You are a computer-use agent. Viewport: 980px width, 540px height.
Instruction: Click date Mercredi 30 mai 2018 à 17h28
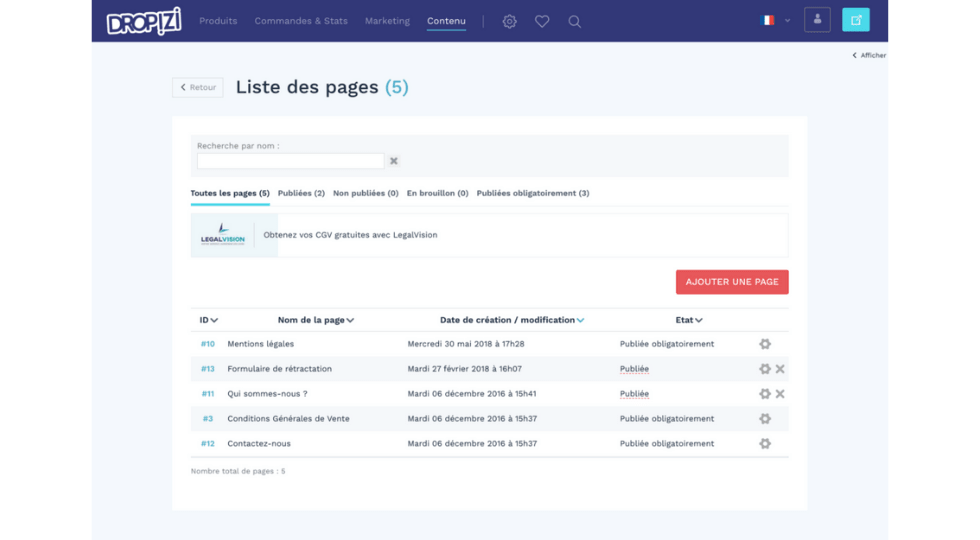pyautogui.click(x=466, y=344)
